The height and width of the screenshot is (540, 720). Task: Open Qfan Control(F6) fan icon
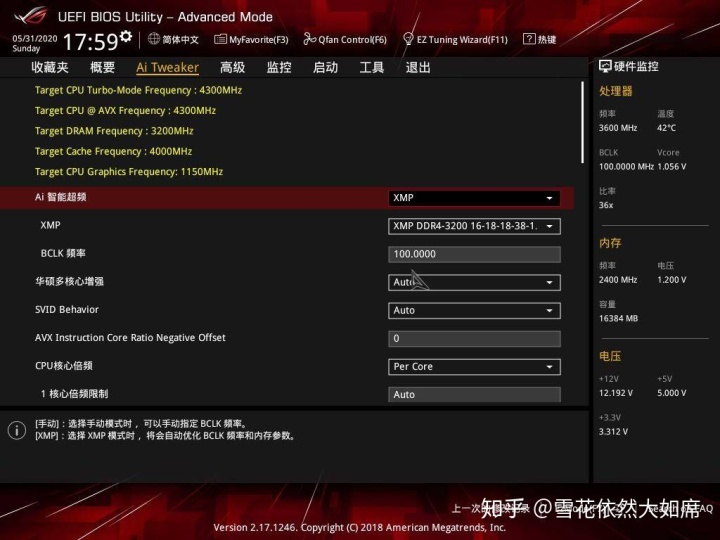pos(309,39)
